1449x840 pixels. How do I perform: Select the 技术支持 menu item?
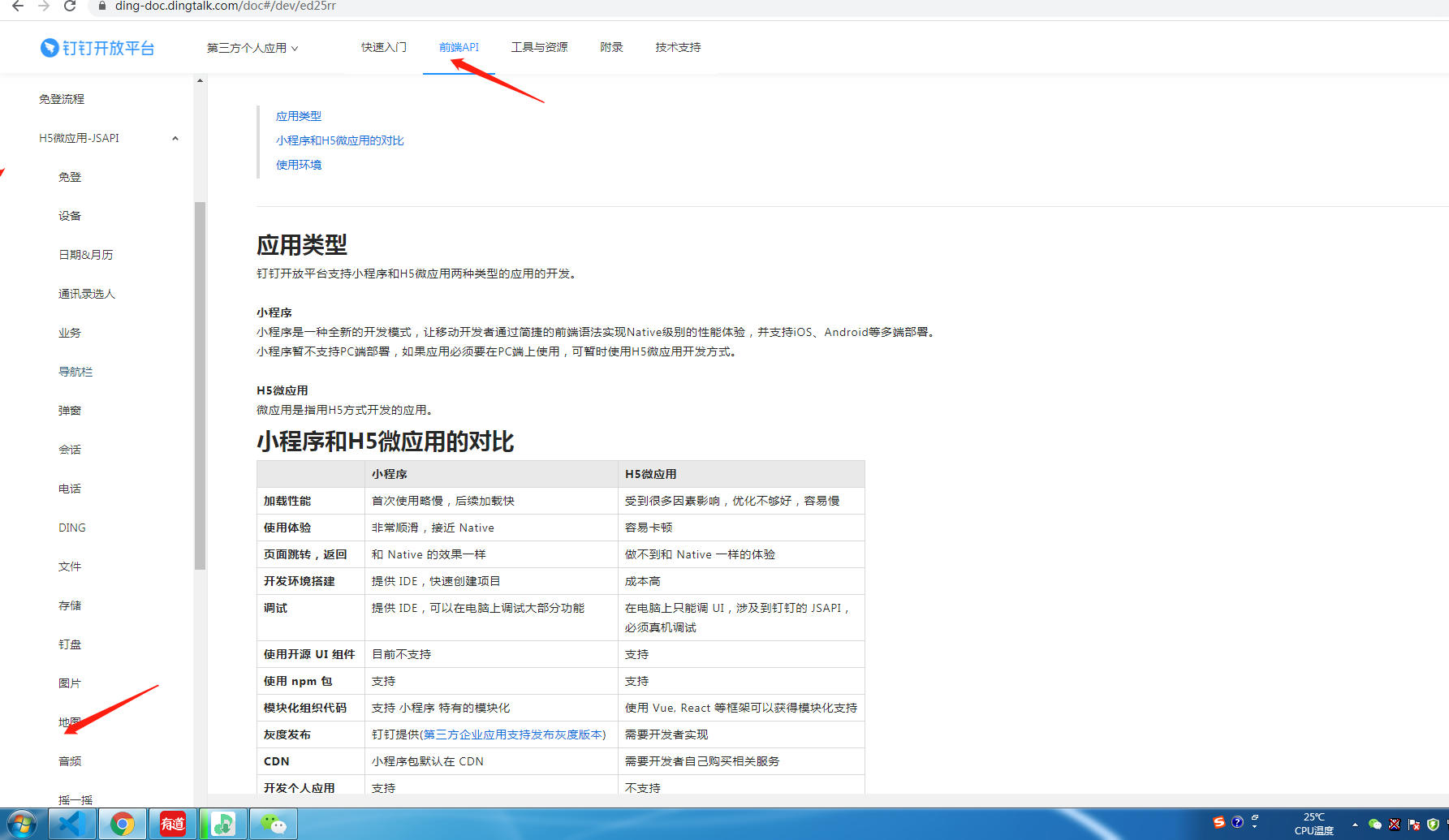point(677,47)
